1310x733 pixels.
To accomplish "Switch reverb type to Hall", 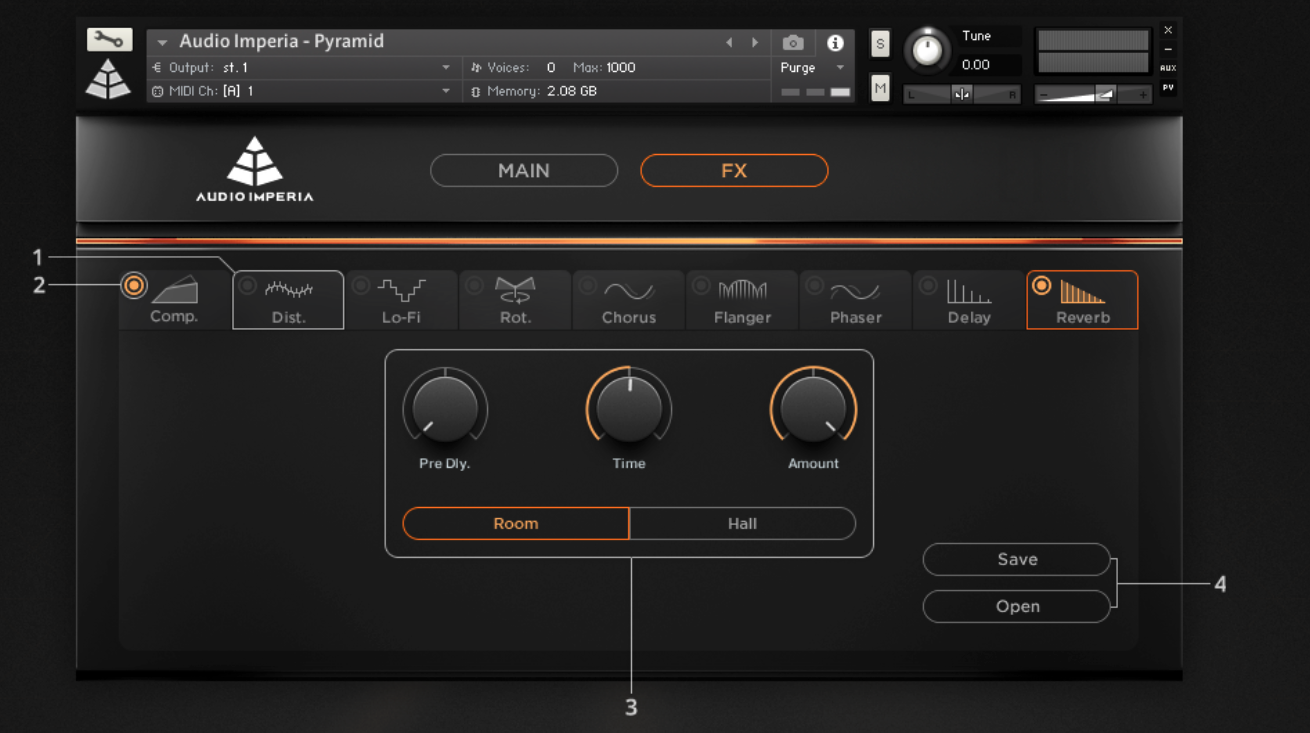I will click(x=742, y=523).
